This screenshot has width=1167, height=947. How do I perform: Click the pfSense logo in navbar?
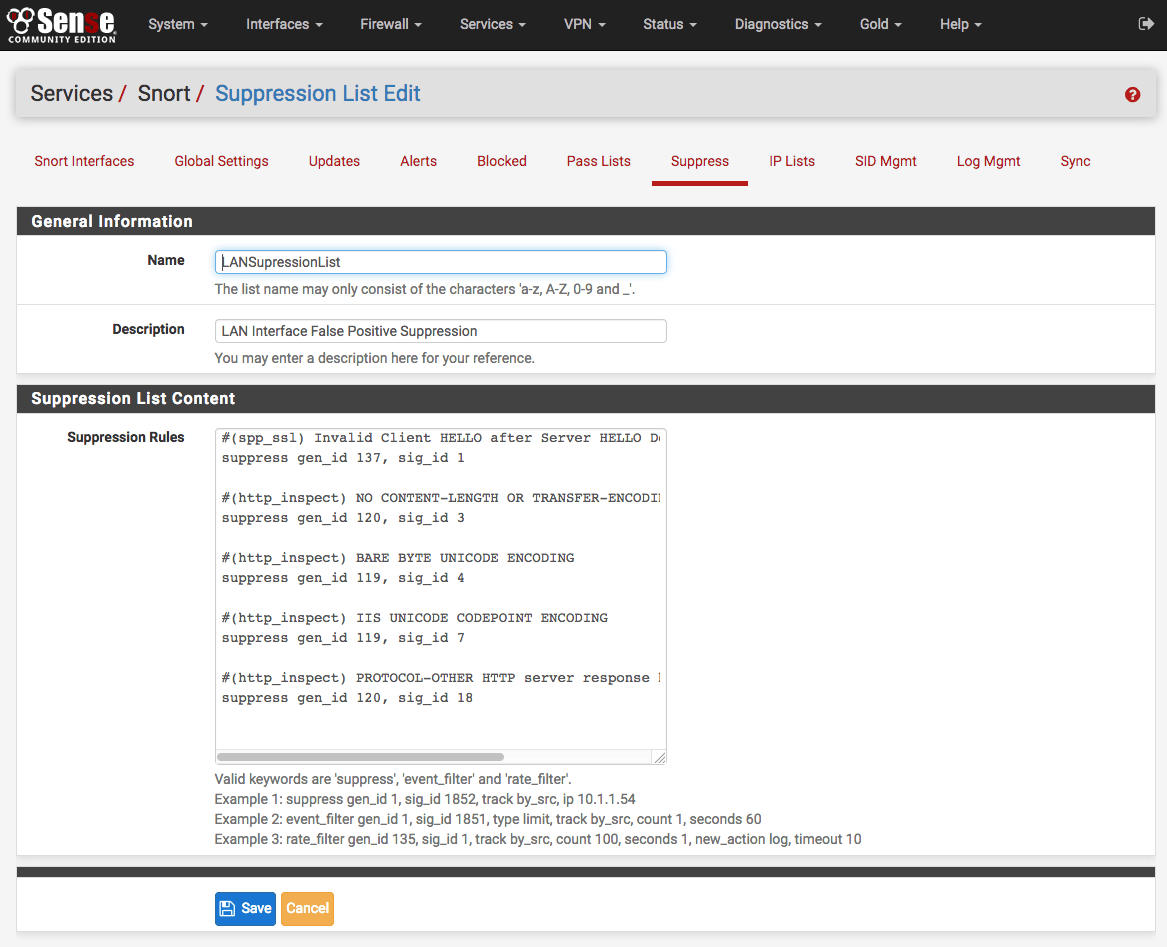[x=62, y=24]
